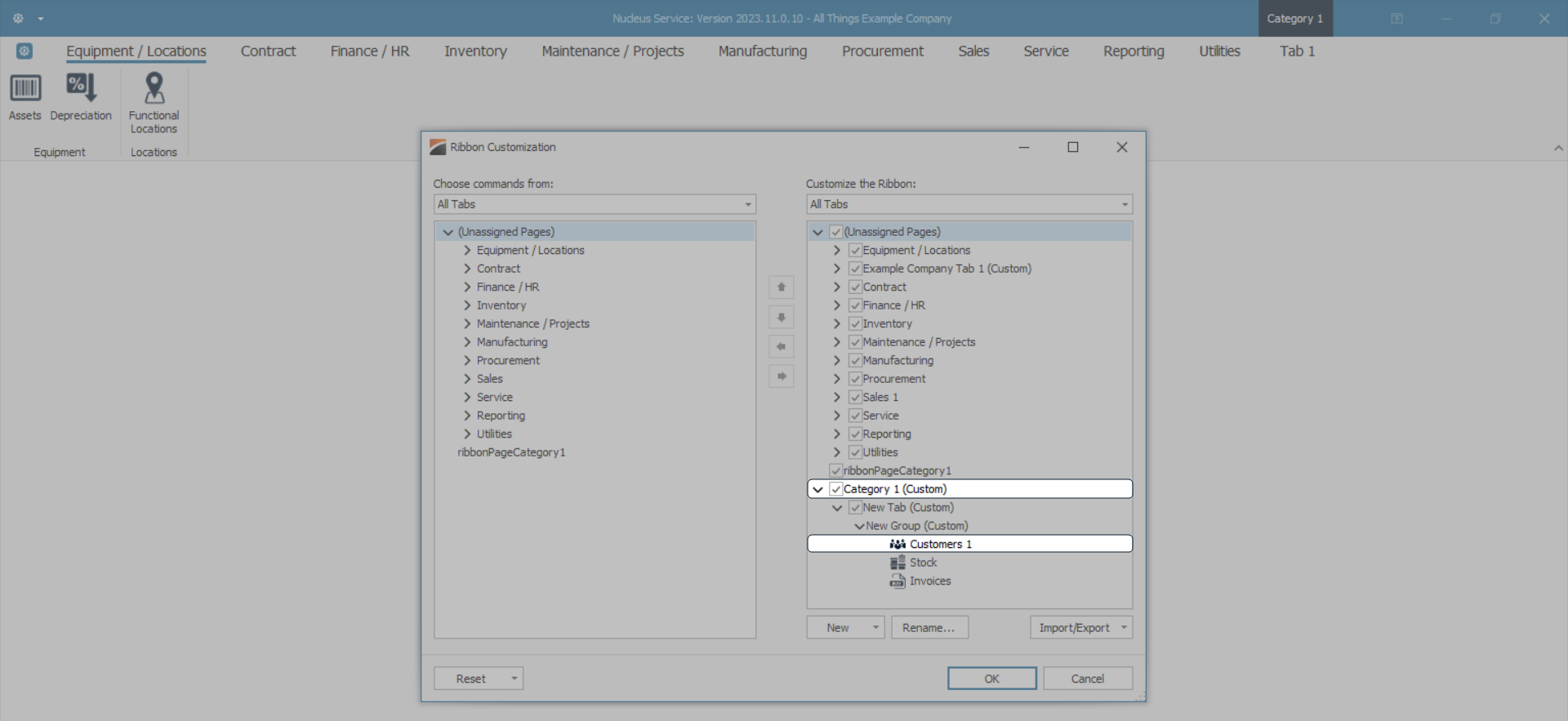The height and width of the screenshot is (721, 1568).
Task: Toggle the ribbonPageCategory1 checkbox in the right list
Action: [x=835, y=471]
